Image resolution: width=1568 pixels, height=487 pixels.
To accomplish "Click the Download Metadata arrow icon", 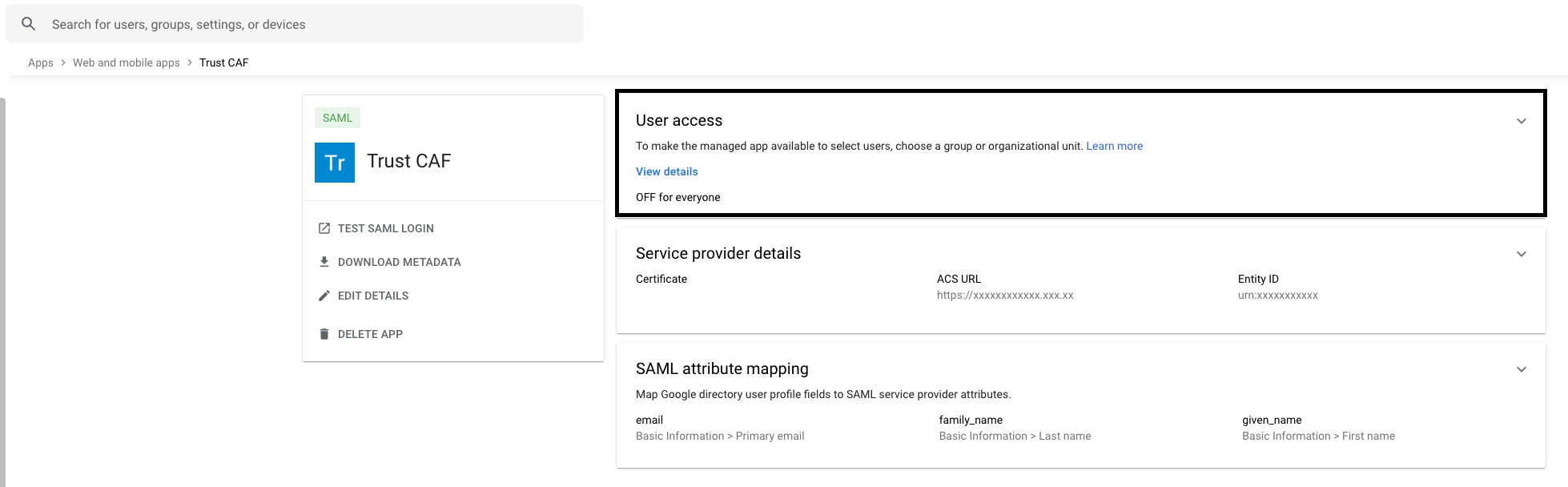I will pos(324,262).
